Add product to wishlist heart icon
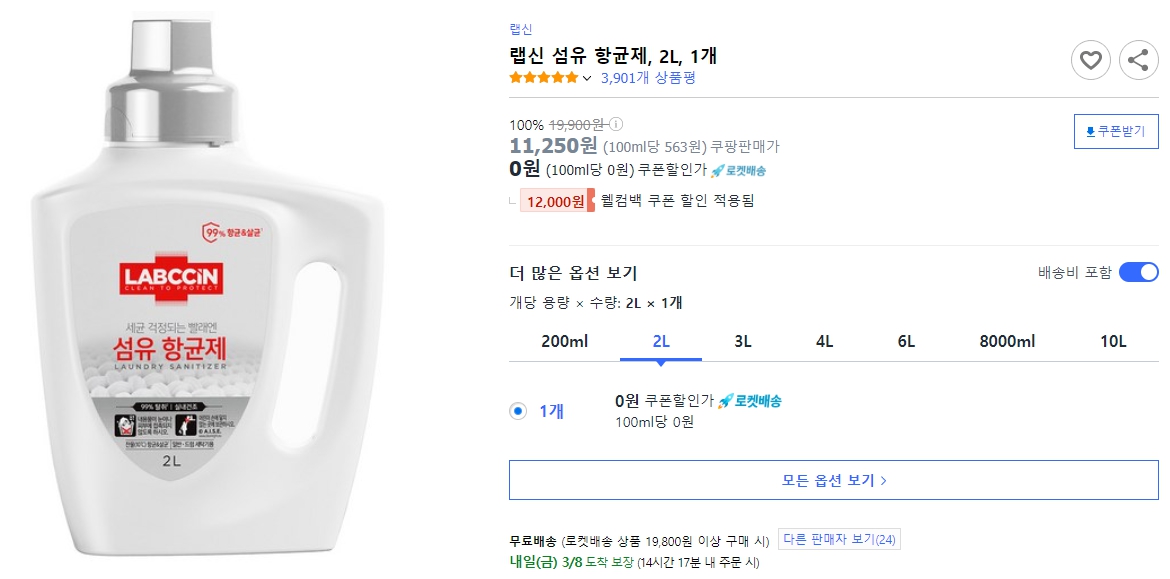1170x579 pixels. [x=1091, y=61]
